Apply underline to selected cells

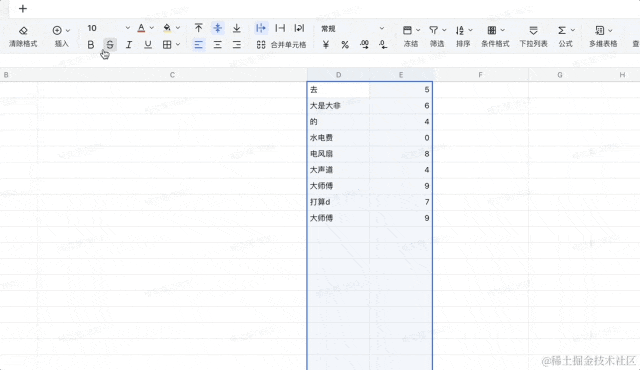(148, 45)
